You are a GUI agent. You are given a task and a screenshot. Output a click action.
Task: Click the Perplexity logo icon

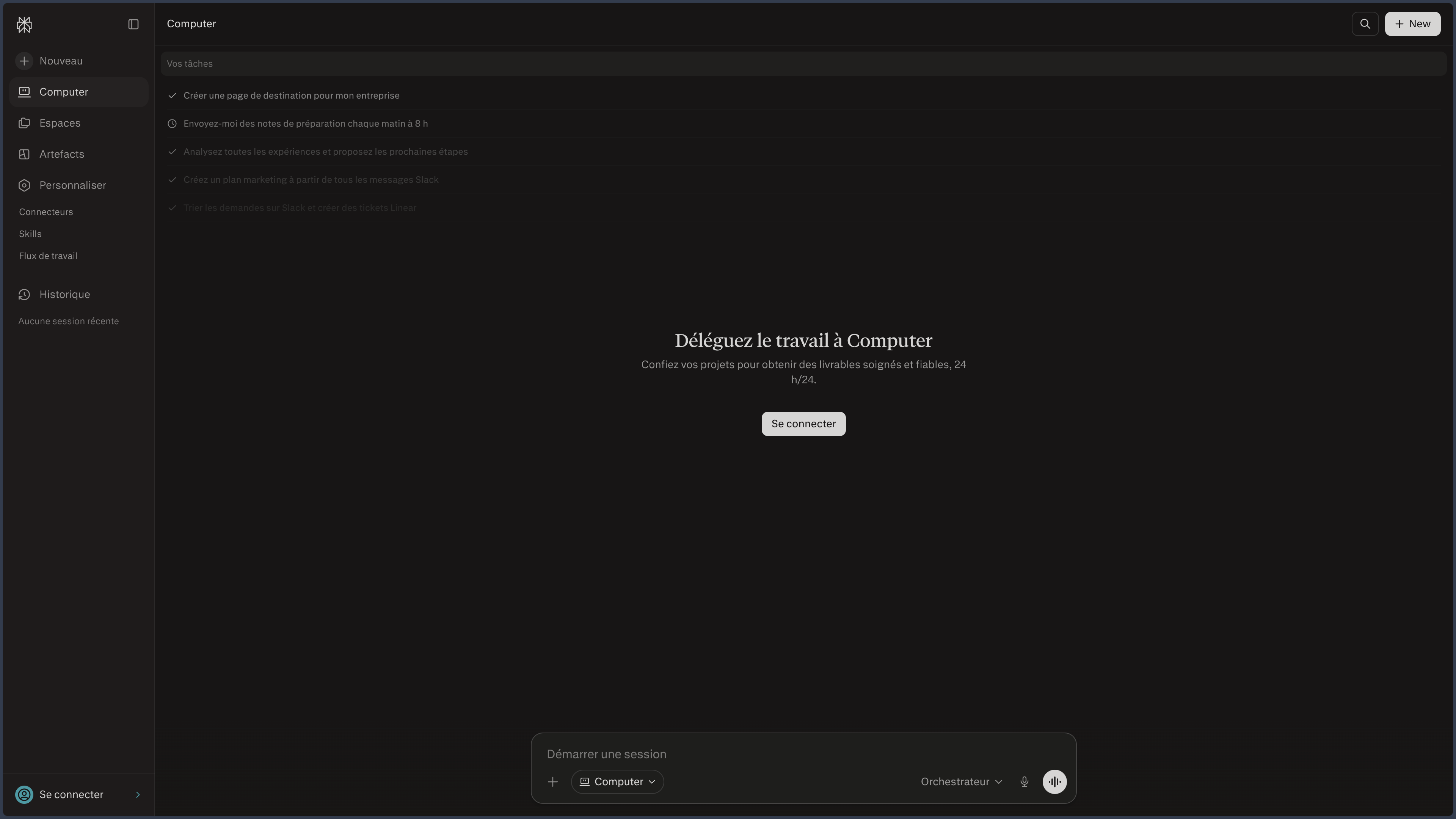[24, 24]
